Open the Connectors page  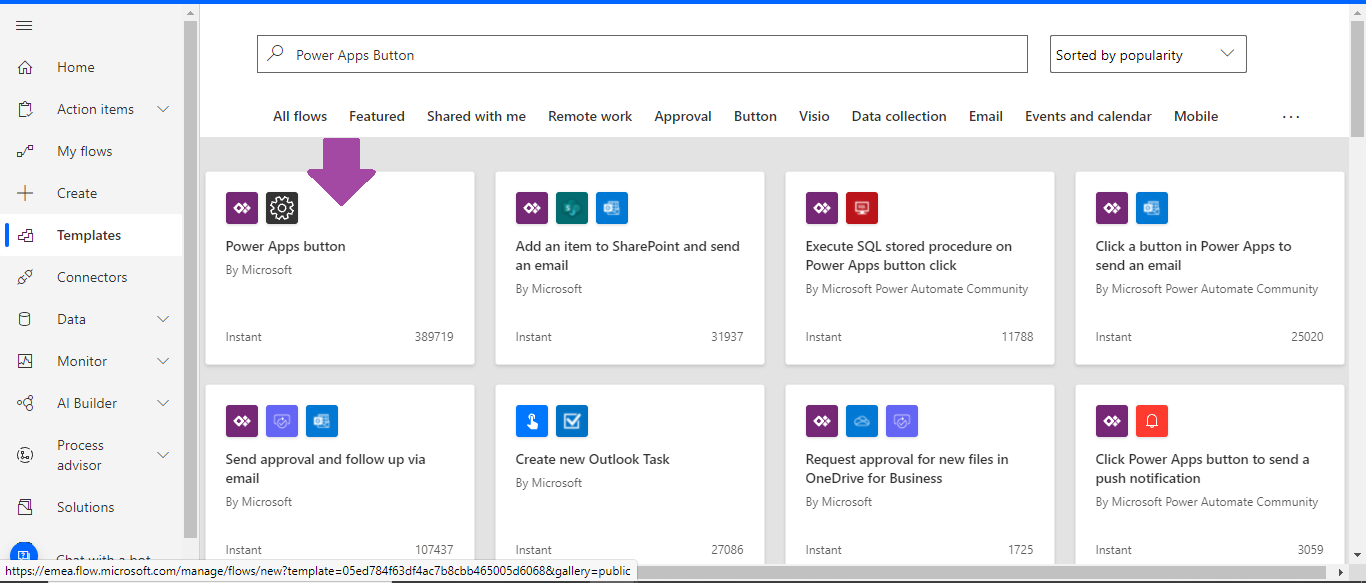91,277
